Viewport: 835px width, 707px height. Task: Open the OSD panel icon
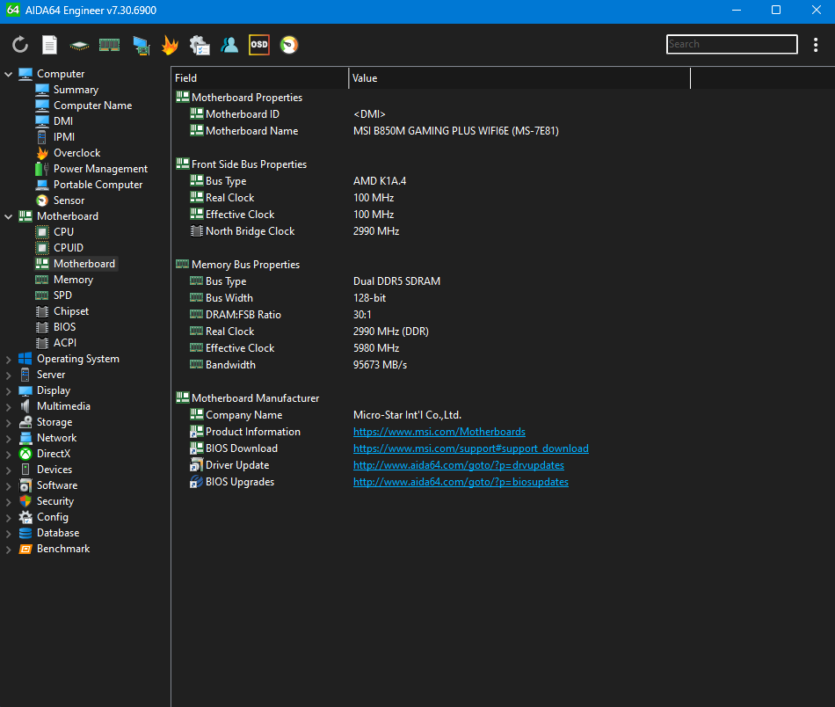pyautogui.click(x=259, y=45)
